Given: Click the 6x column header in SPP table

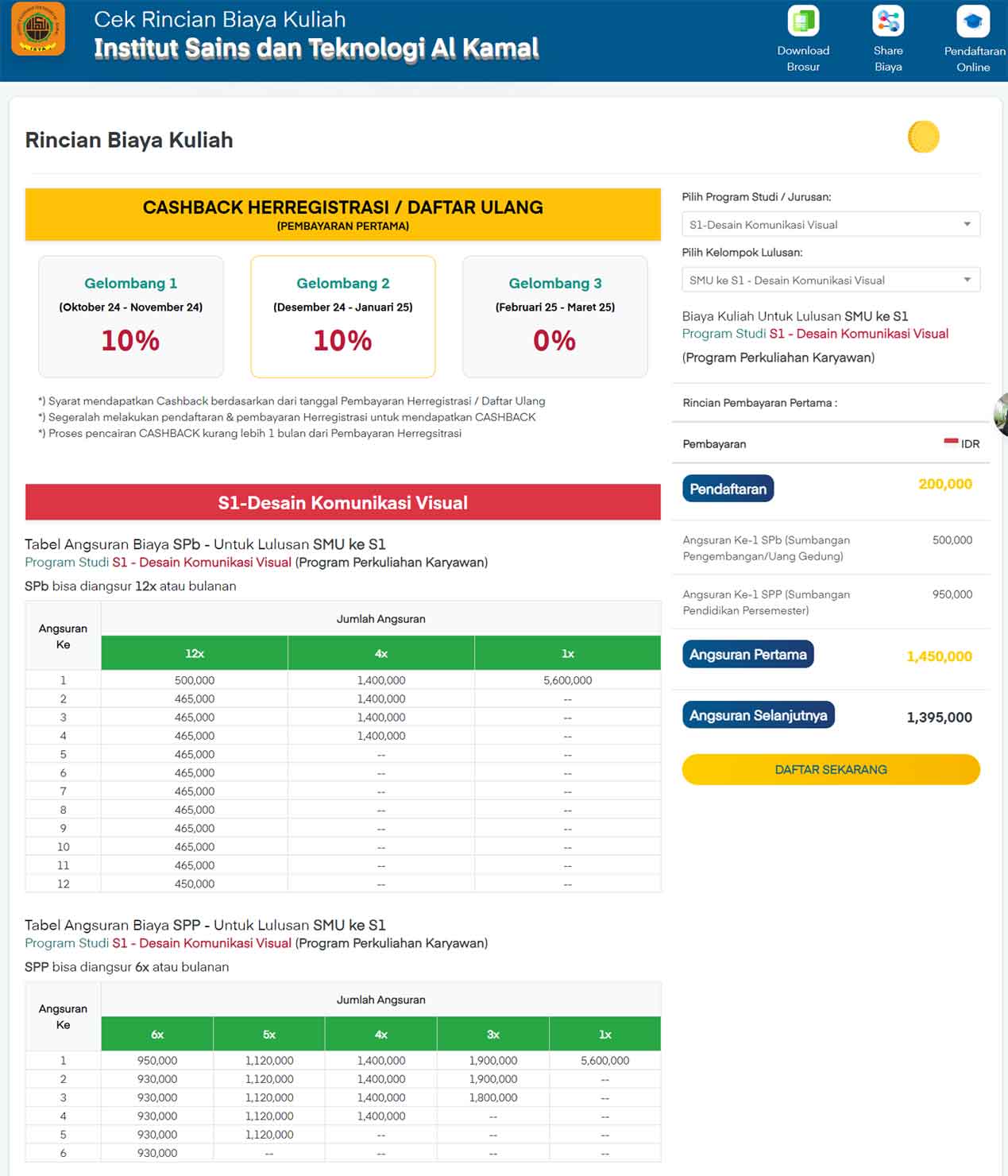Looking at the screenshot, I should point(157,1034).
